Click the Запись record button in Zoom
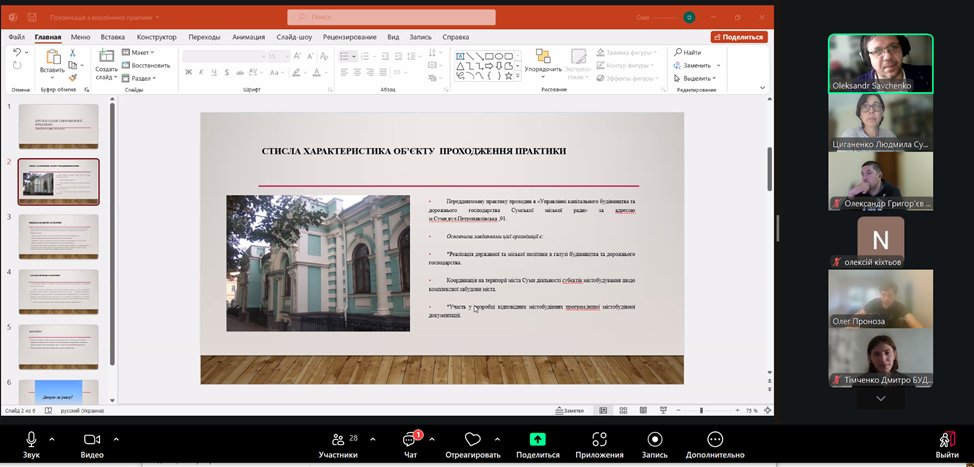Image resolution: width=974 pixels, height=467 pixels. click(x=655, y=445)
